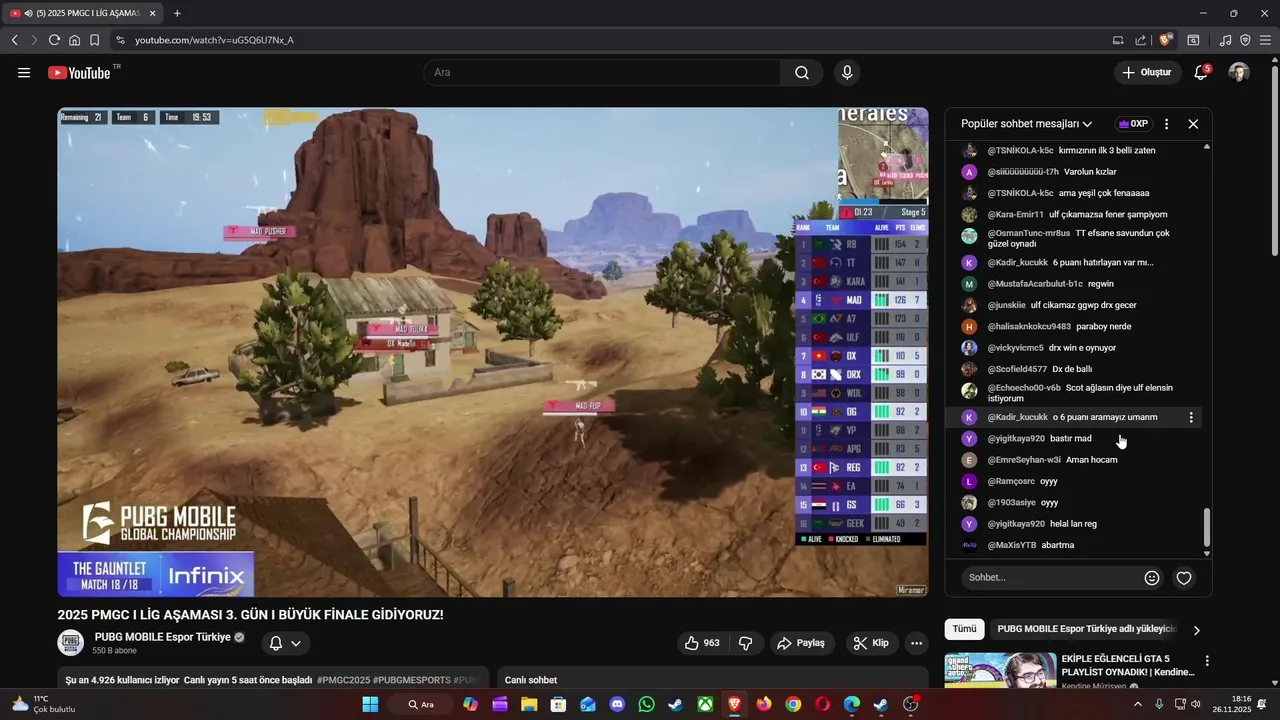Open Brave sidebar search panel
This screenshot has height=720, width=1280.
click(1193, 40)
